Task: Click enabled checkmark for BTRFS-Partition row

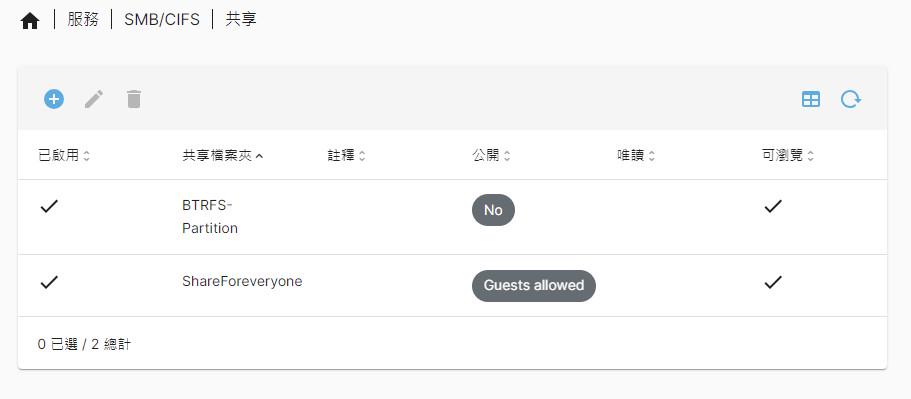Action: click(49, 206)
